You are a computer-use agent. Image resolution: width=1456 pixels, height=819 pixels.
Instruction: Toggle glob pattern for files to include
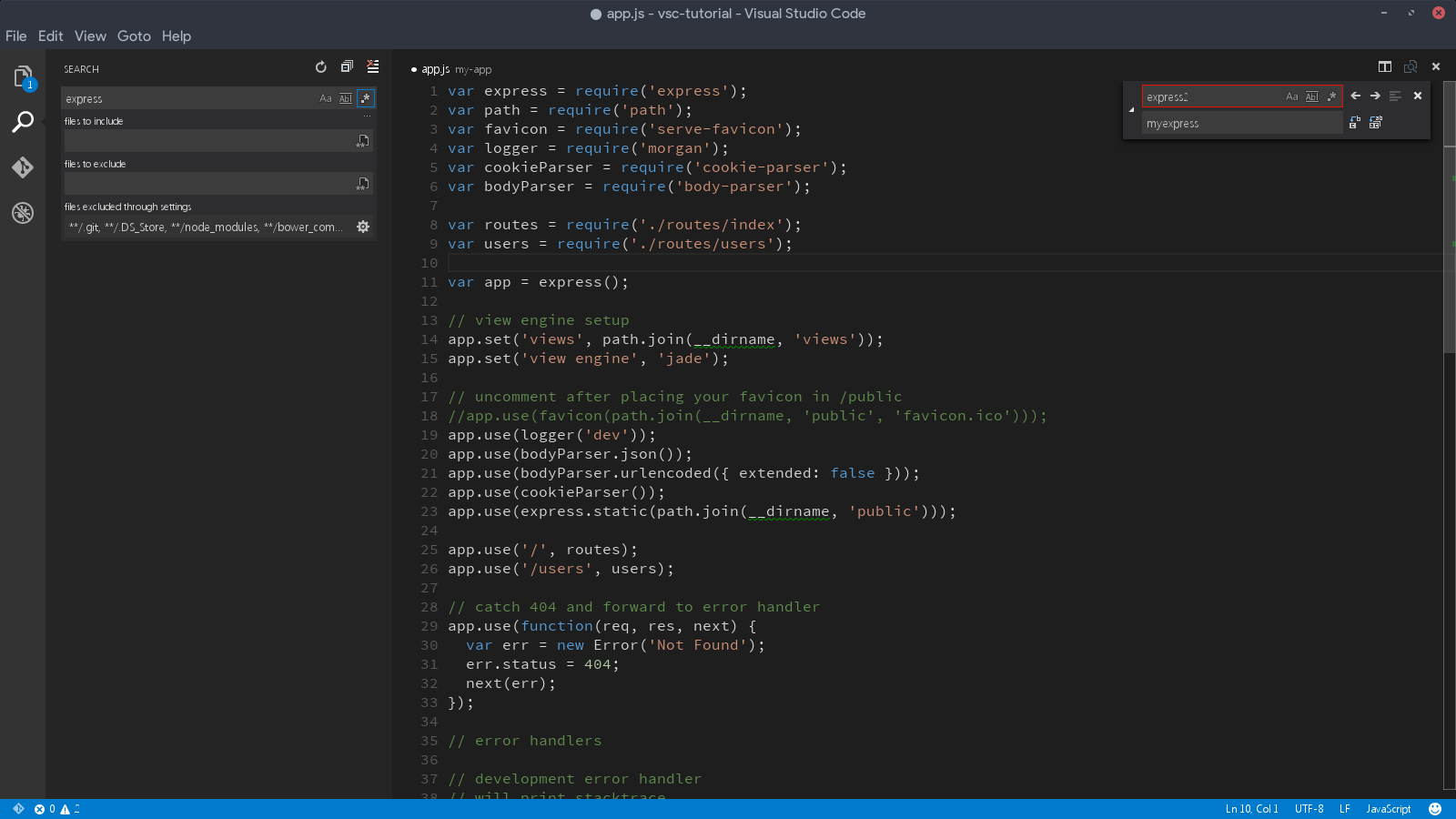coord(363,141)
